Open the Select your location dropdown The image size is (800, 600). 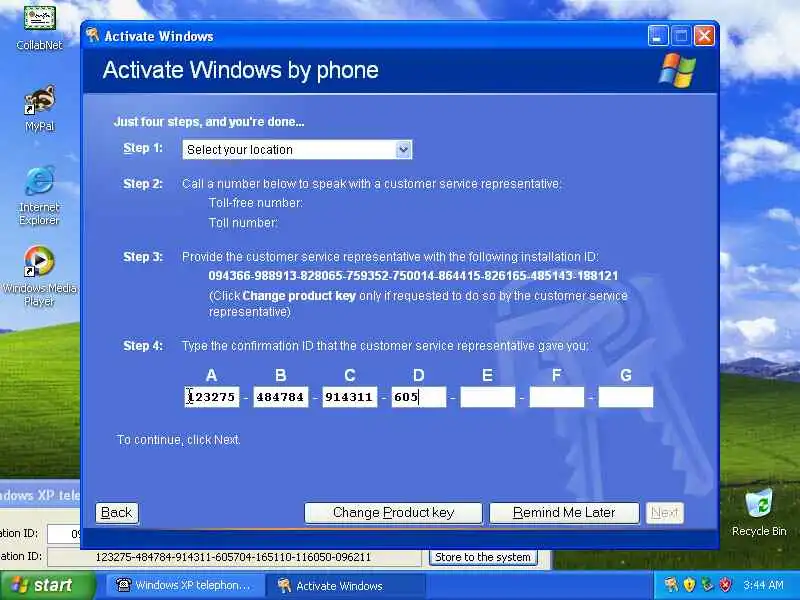[x=297, y=149]
